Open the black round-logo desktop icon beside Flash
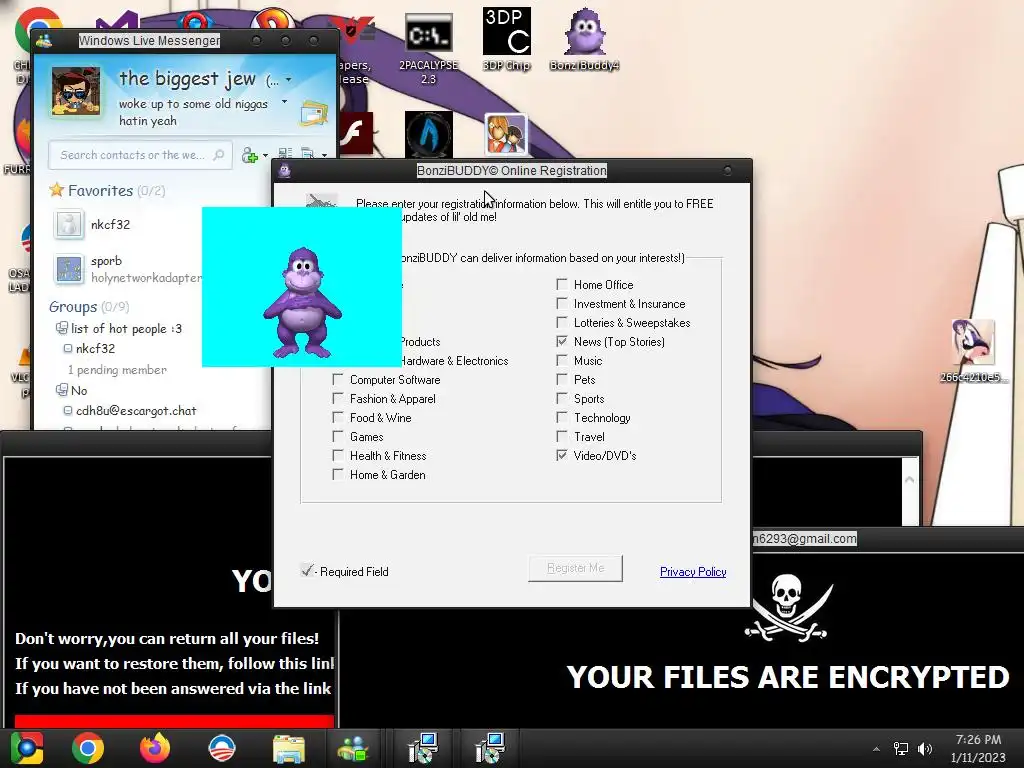1024x768 pixels. pos(428,135)
